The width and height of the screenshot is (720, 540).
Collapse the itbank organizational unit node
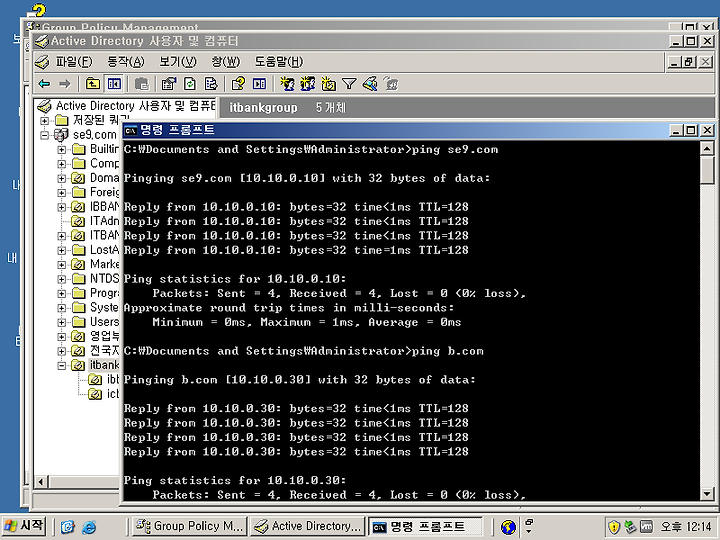62,366
